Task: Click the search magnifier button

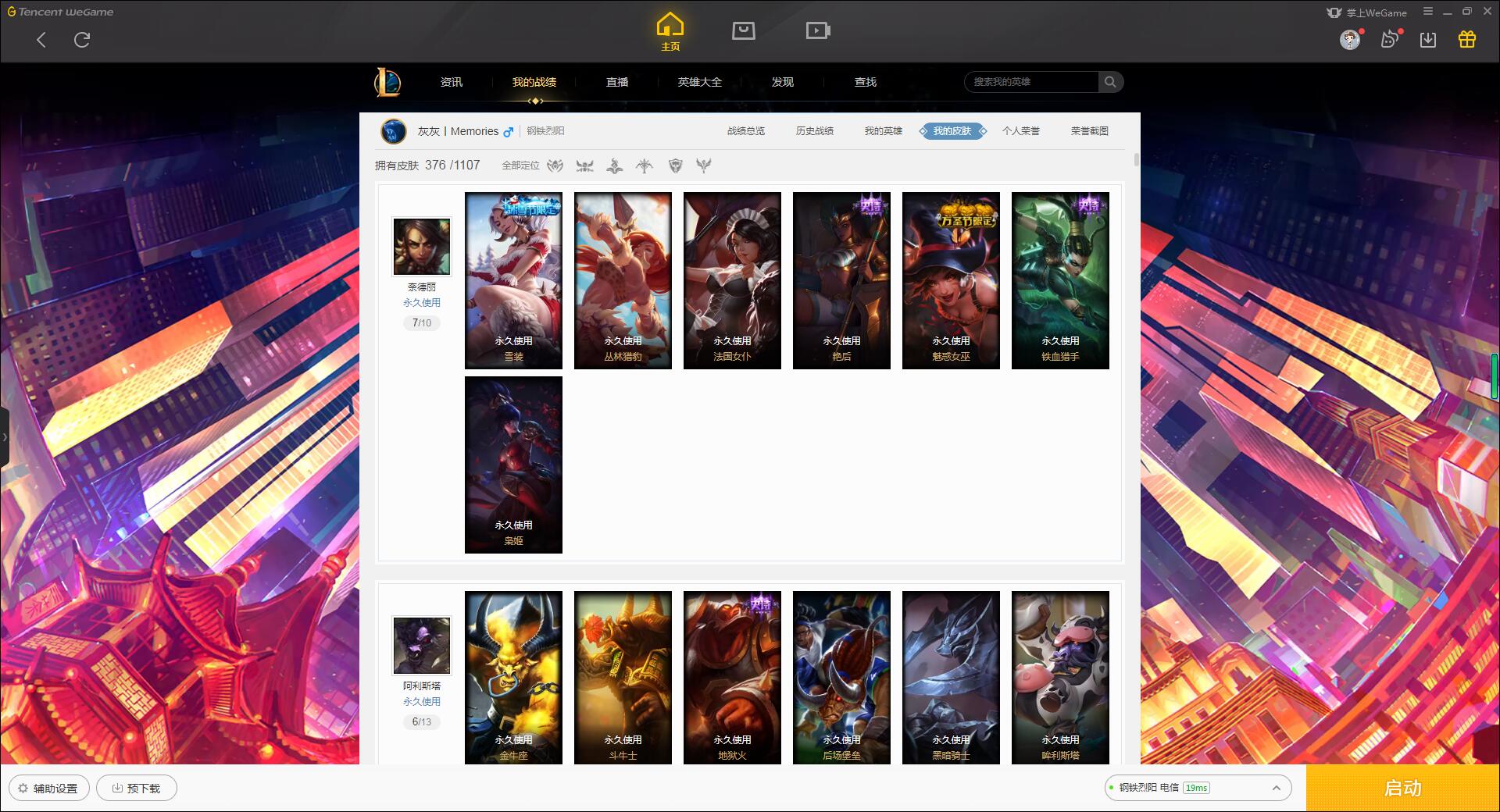Action: (1110, 82)
